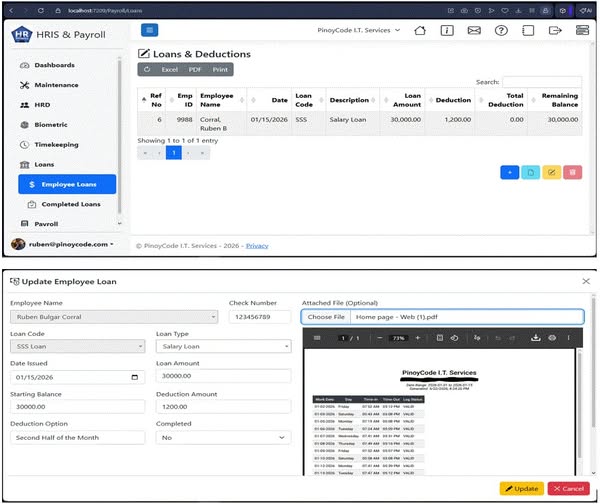Click the 73% zoom value in PDF viewer
This screenshot has width=600, height=504.
click(398, 338)
